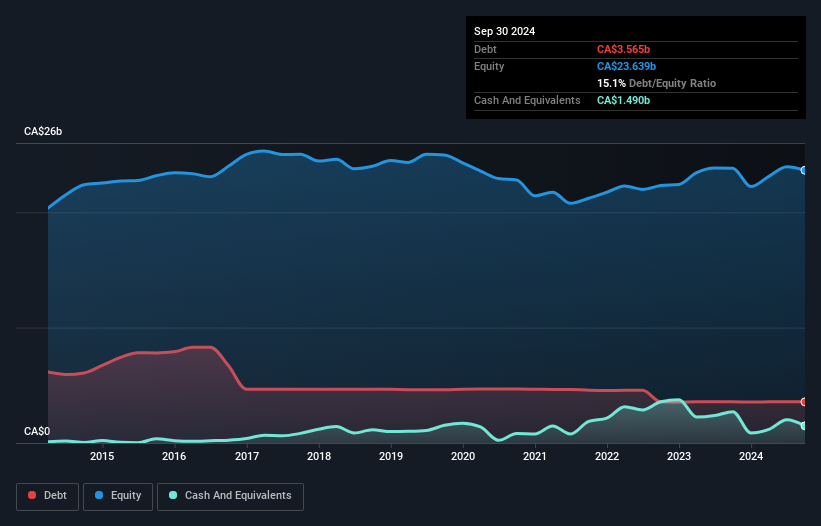Click the CA$26b y-axis label

click(x=43, y=131)
